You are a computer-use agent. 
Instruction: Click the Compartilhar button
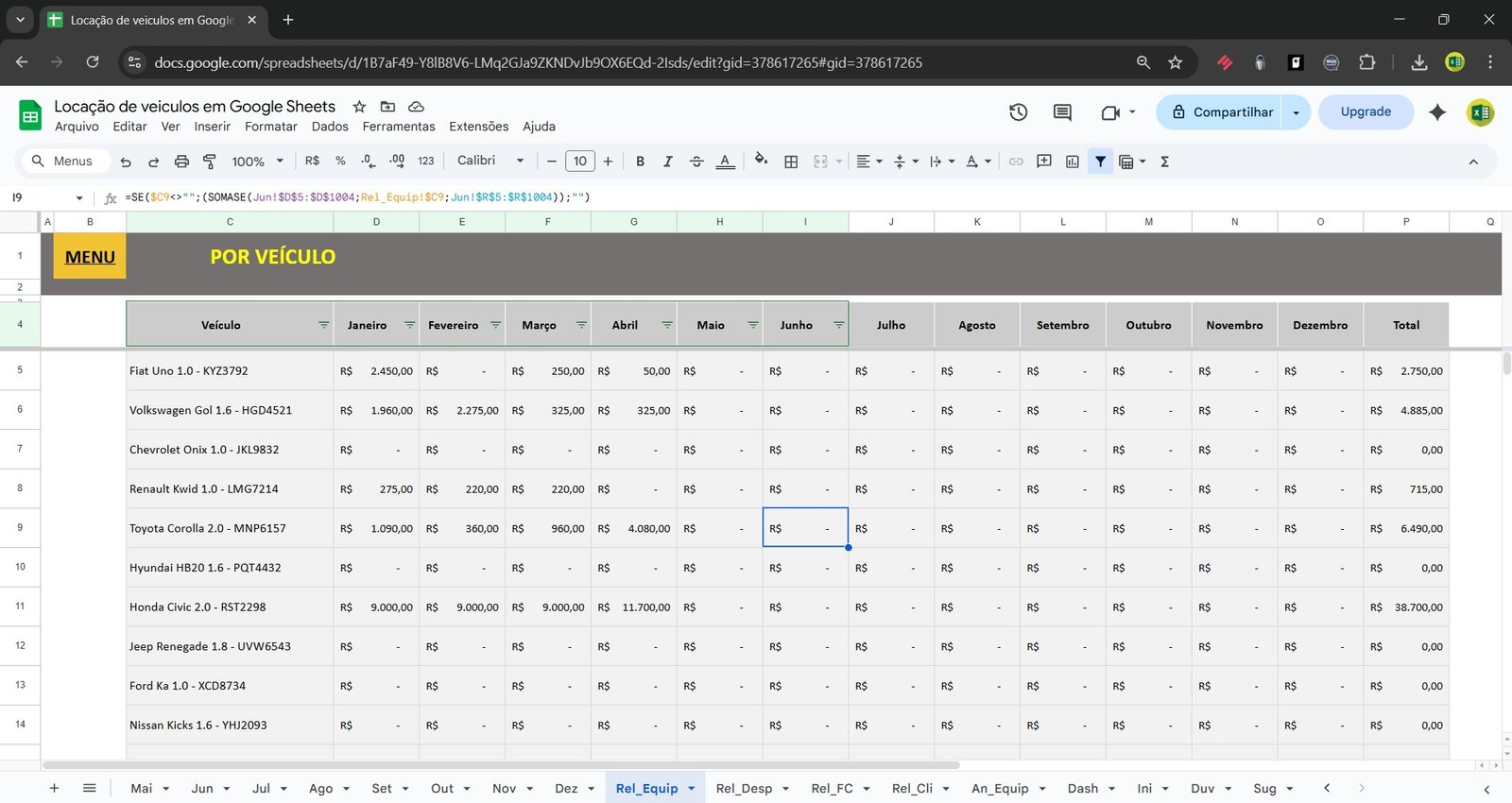(1222, 112)
